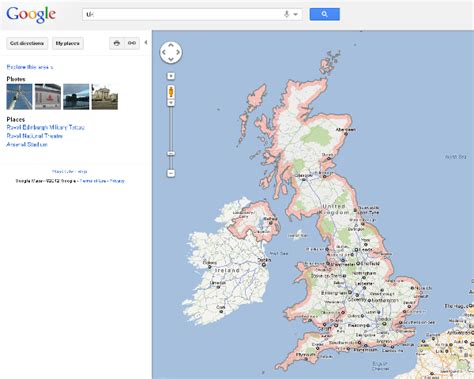Click the microphone voice search icon
The image size is (474, 379).
(286, 14)
